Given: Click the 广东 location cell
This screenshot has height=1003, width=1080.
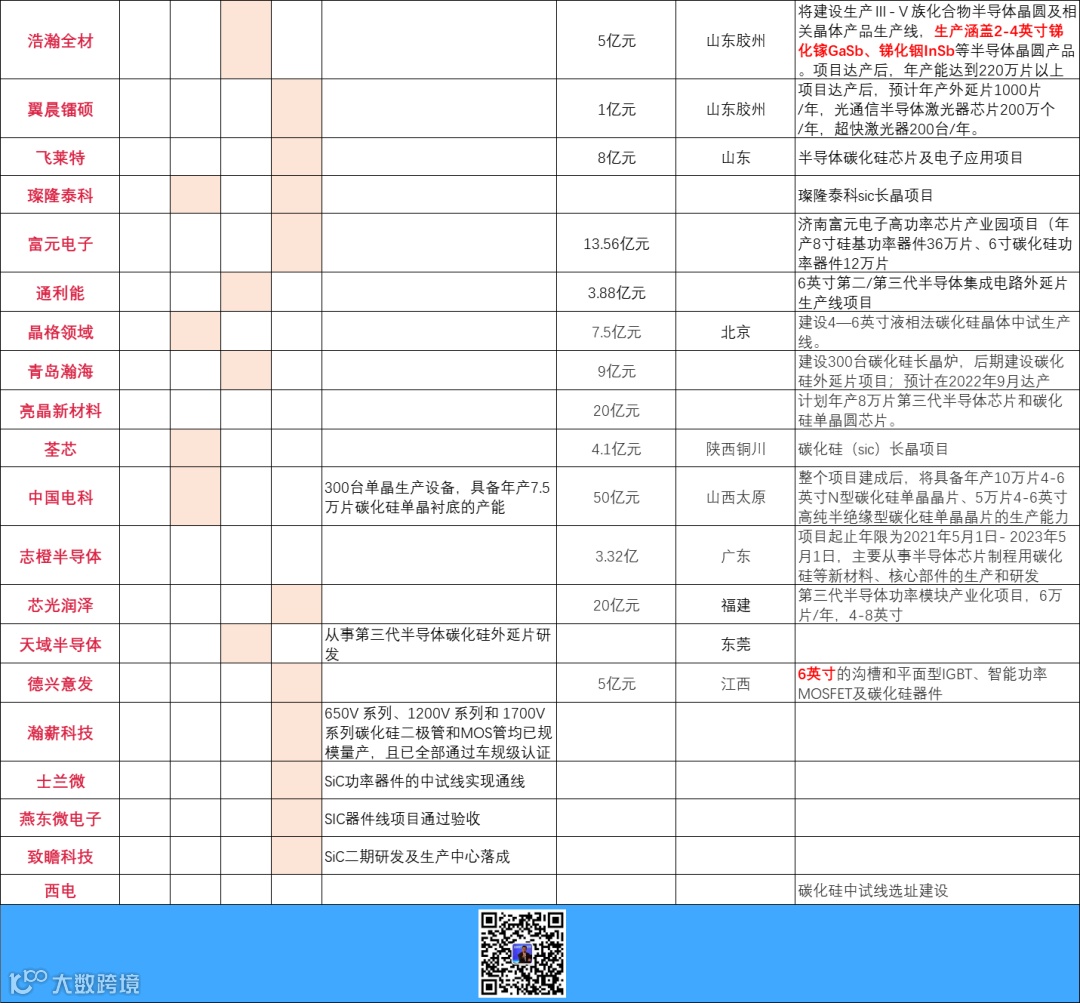Looking at the screenshot, I should (735, 556).
